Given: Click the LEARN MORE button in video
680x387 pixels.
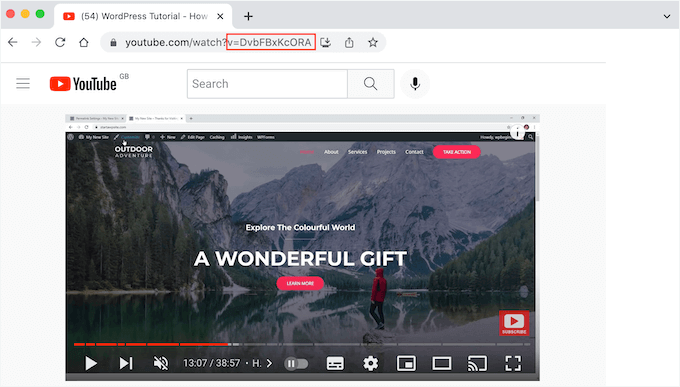Looking at the screenshot, I should click(x=300, y=283).
